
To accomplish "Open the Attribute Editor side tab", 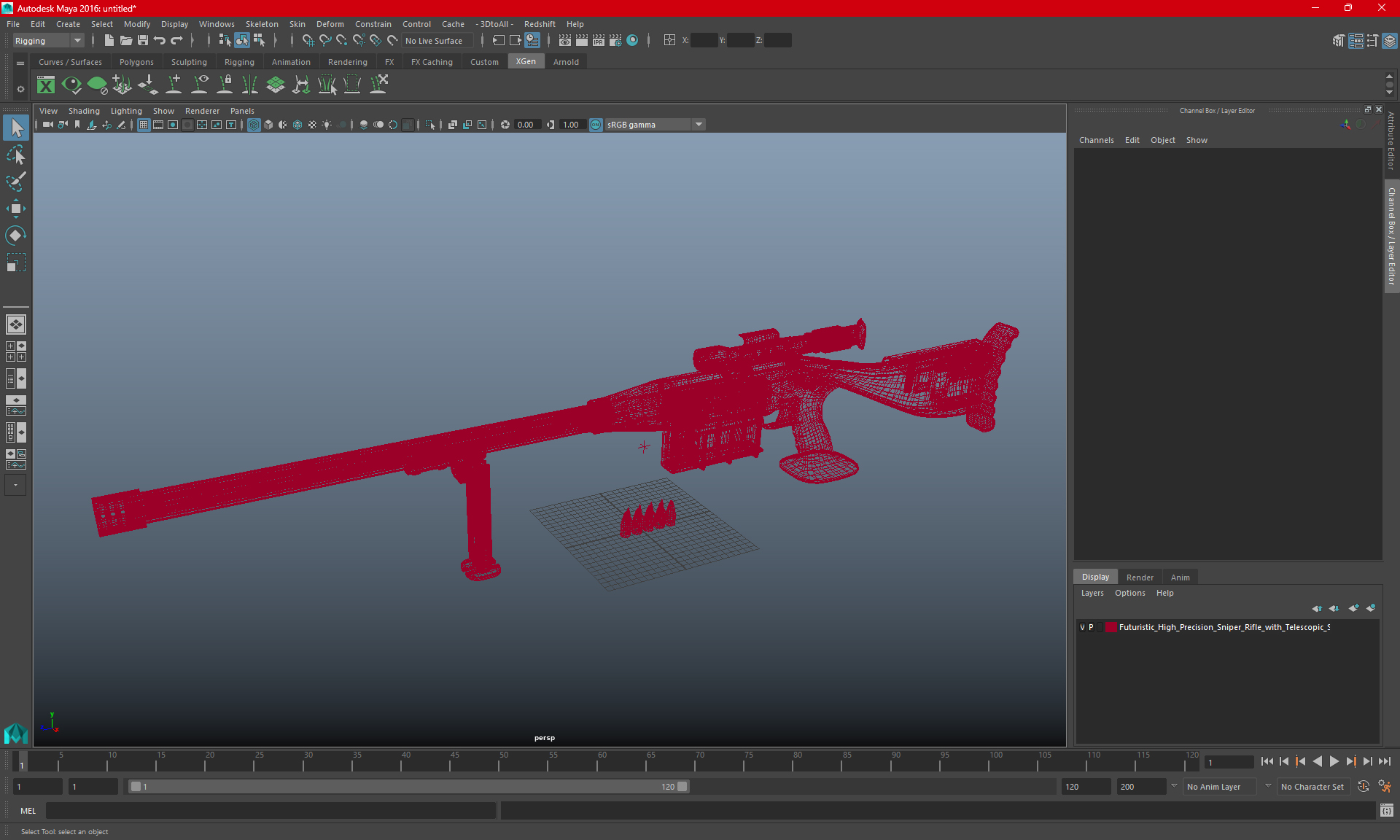I will pyautogui.click(x=1391, y=141).
